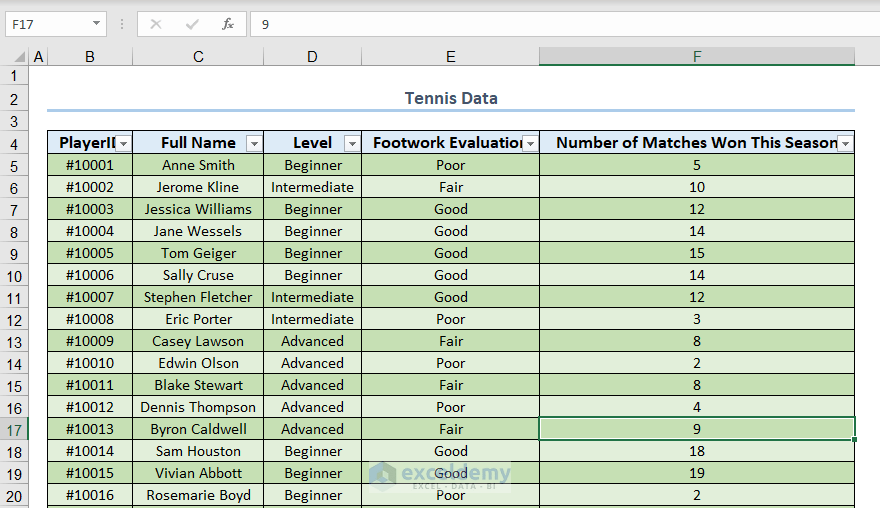The width and height of the screenshot is (880, 508).
Task: Open the Full Name filter dropdown
Action: [x=254, y=144]
